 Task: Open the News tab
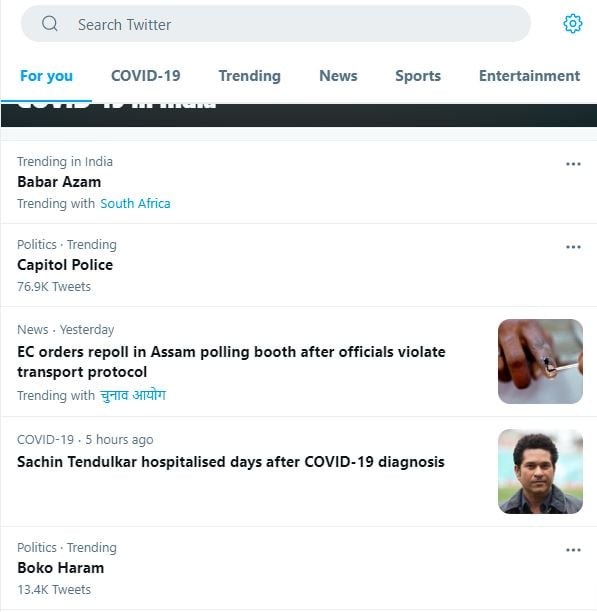pos(338,76)
